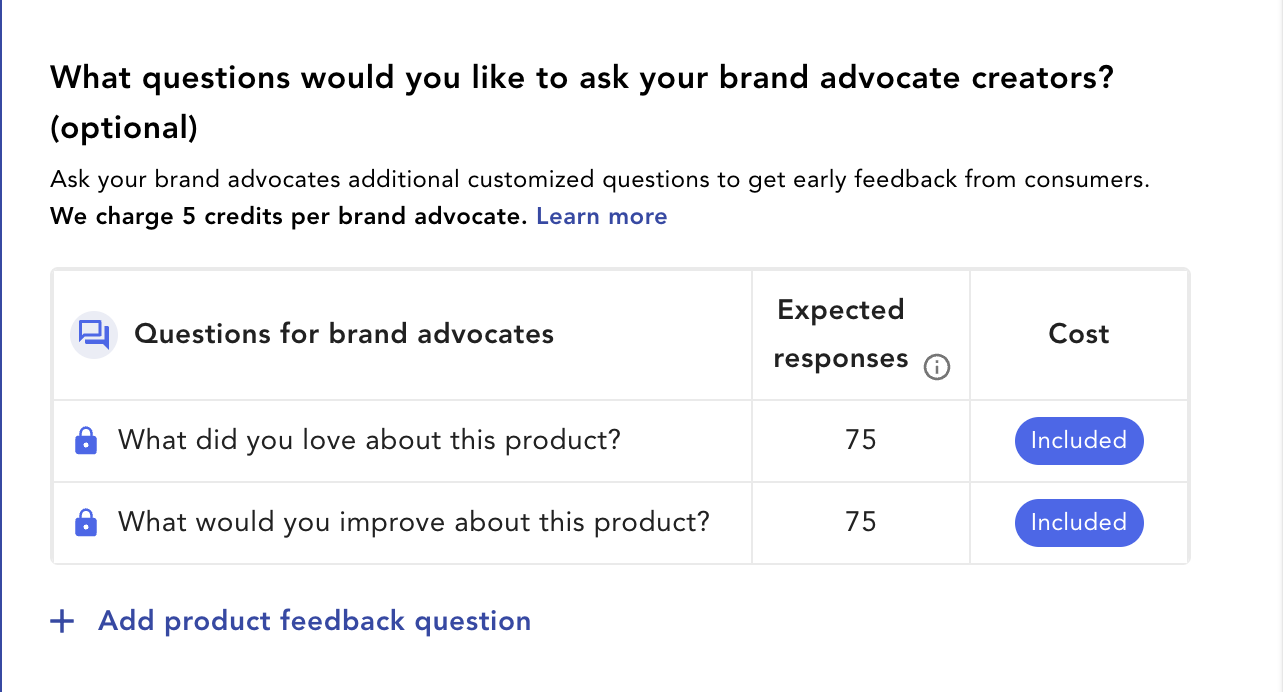Select 'What would you improve about this product?' row
1284x692 pixels.
click(620, 523)
